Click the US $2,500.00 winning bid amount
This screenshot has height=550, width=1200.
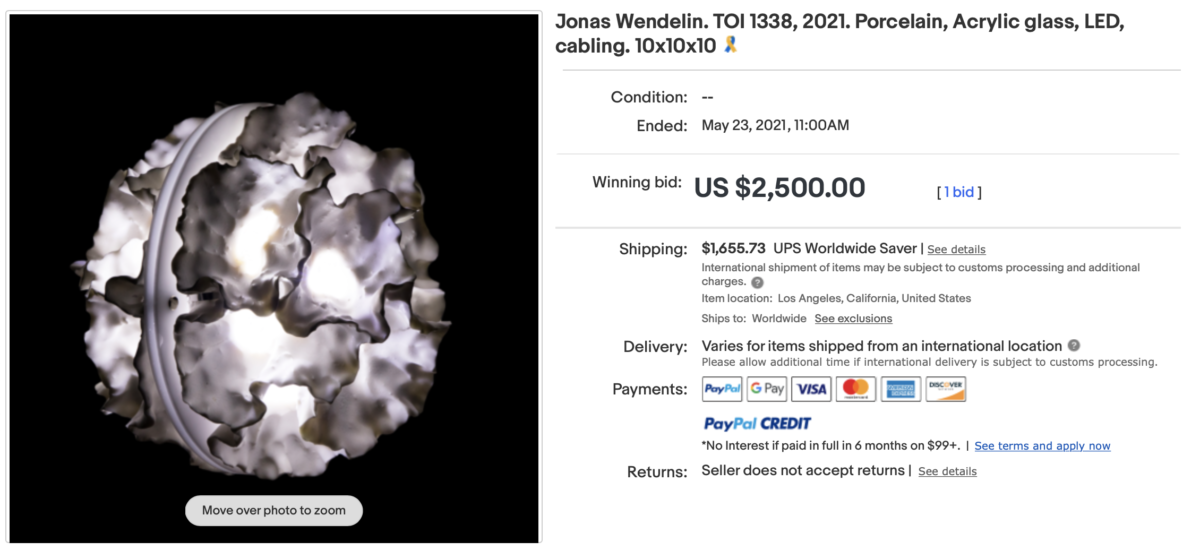tap(780, 188)
